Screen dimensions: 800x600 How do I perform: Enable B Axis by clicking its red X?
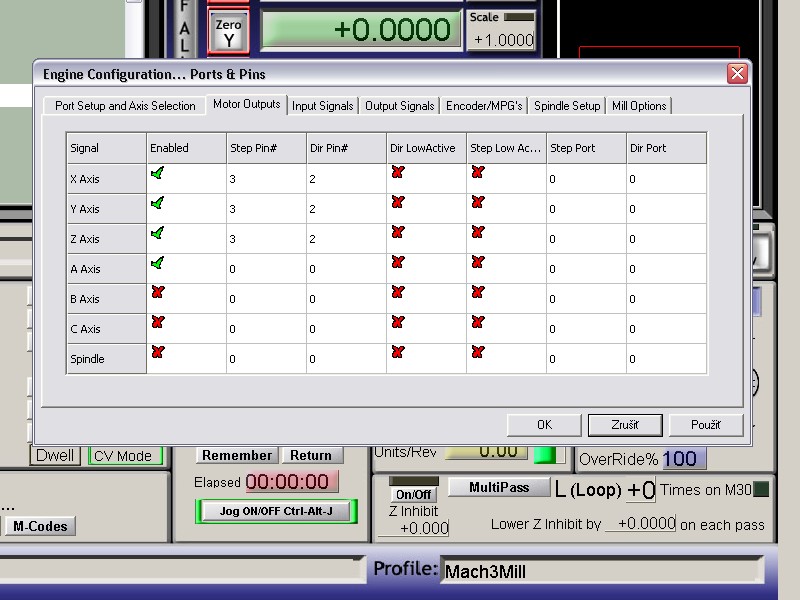(x=157, y=293)
